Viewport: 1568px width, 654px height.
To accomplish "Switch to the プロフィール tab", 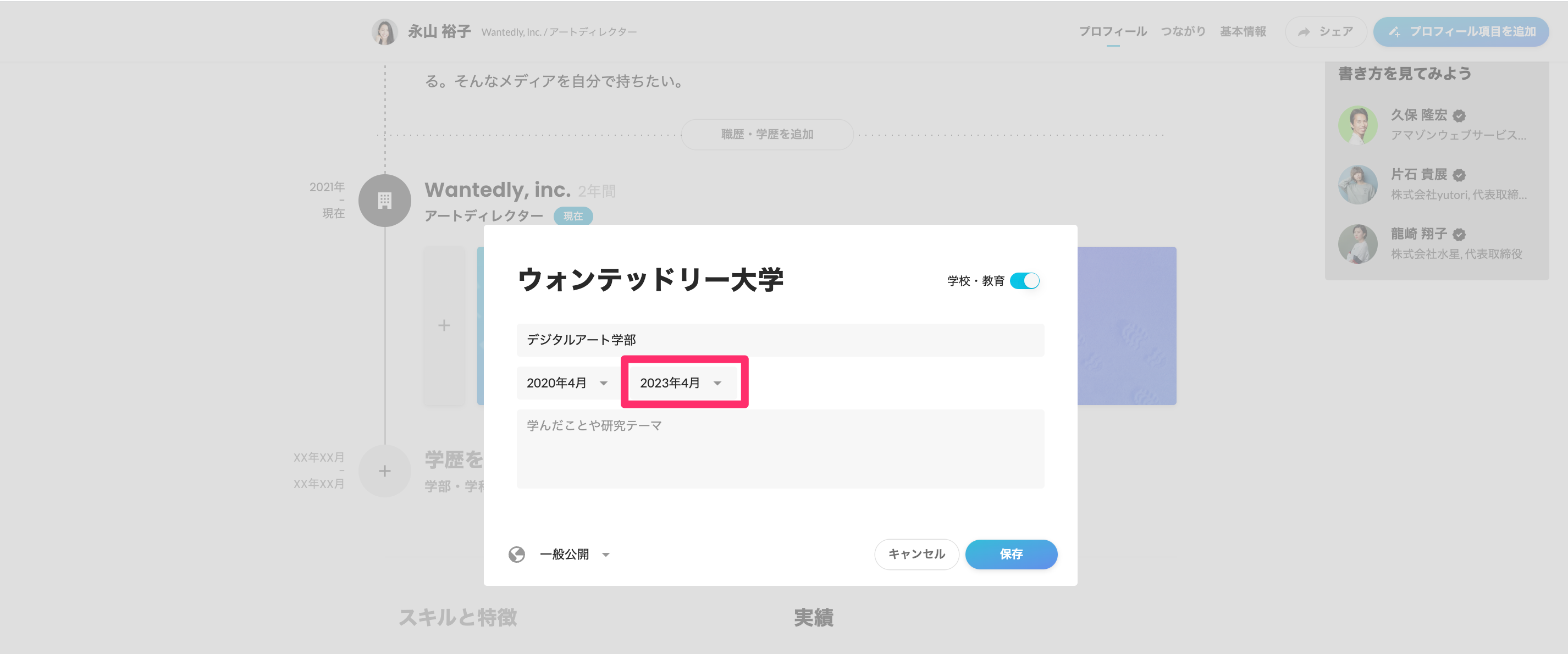I will (x=1112, y=32).
